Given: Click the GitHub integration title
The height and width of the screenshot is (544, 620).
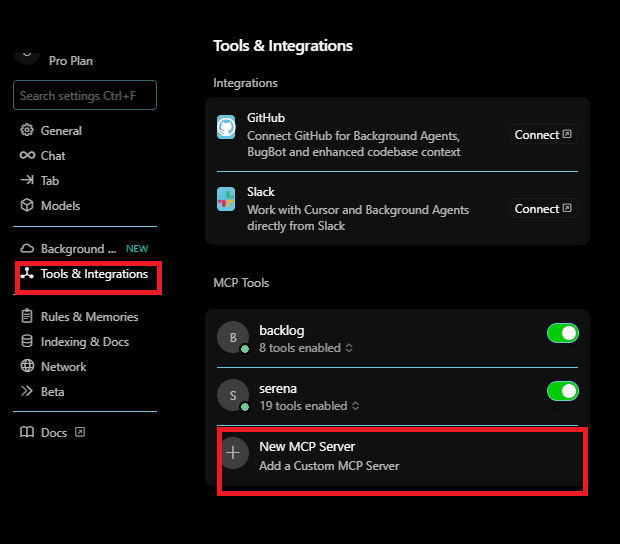Looking at the screenshot, I should click(266, 118).
